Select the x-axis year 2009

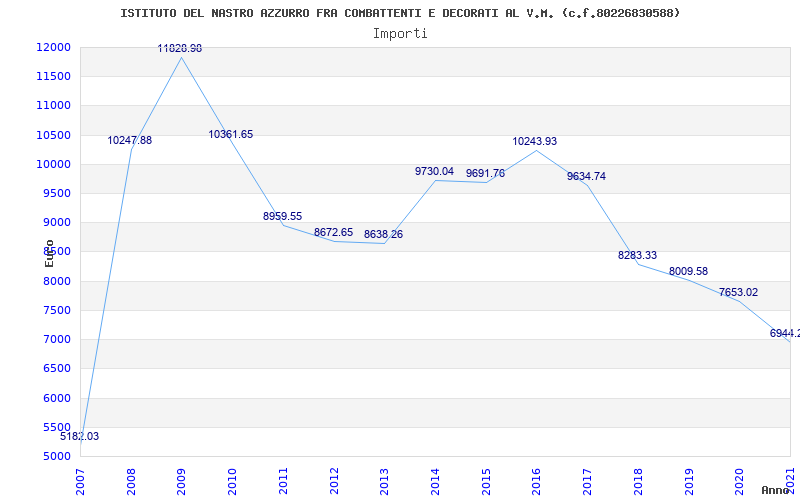coord(182,481)
